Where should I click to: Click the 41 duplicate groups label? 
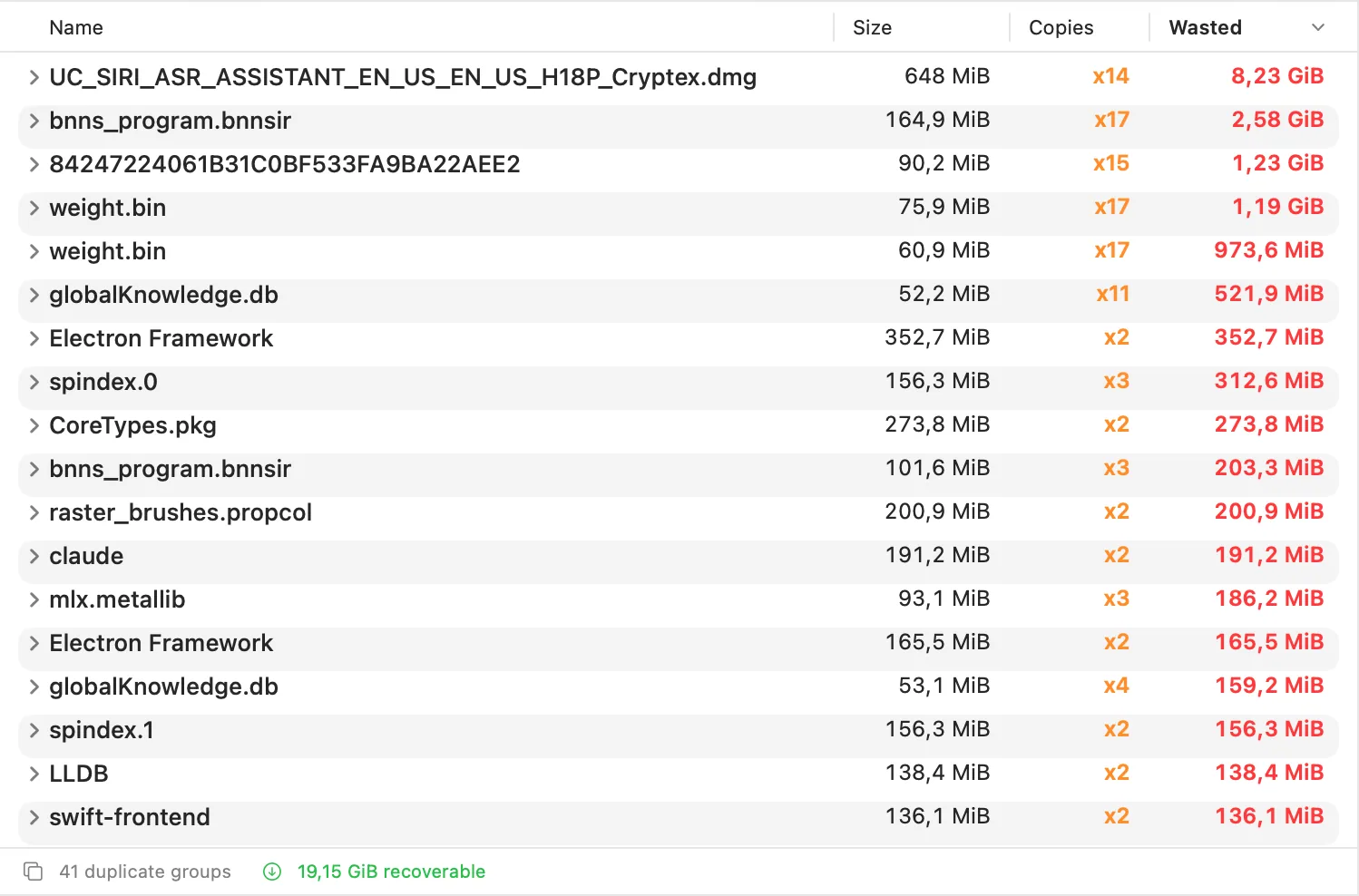click(x=145, y=872)
